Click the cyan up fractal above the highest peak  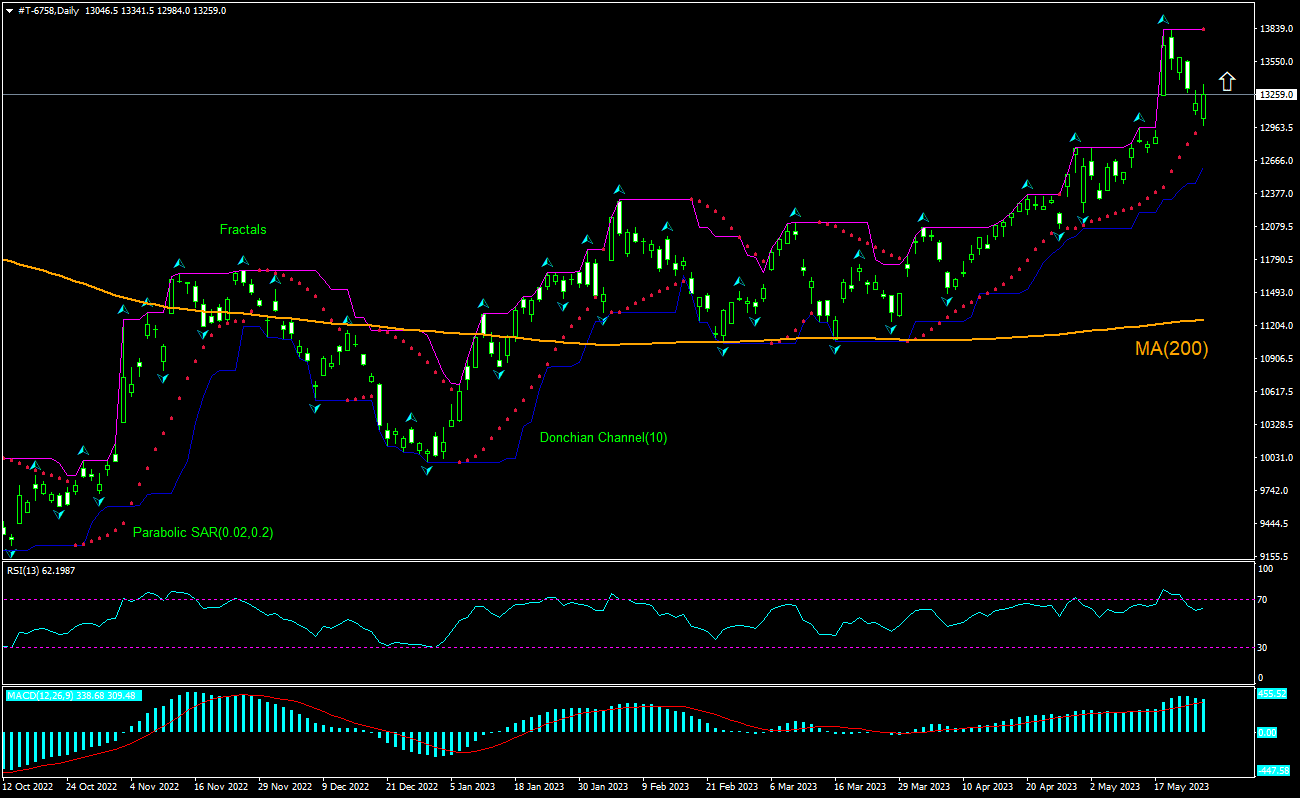coord(1163,18)
